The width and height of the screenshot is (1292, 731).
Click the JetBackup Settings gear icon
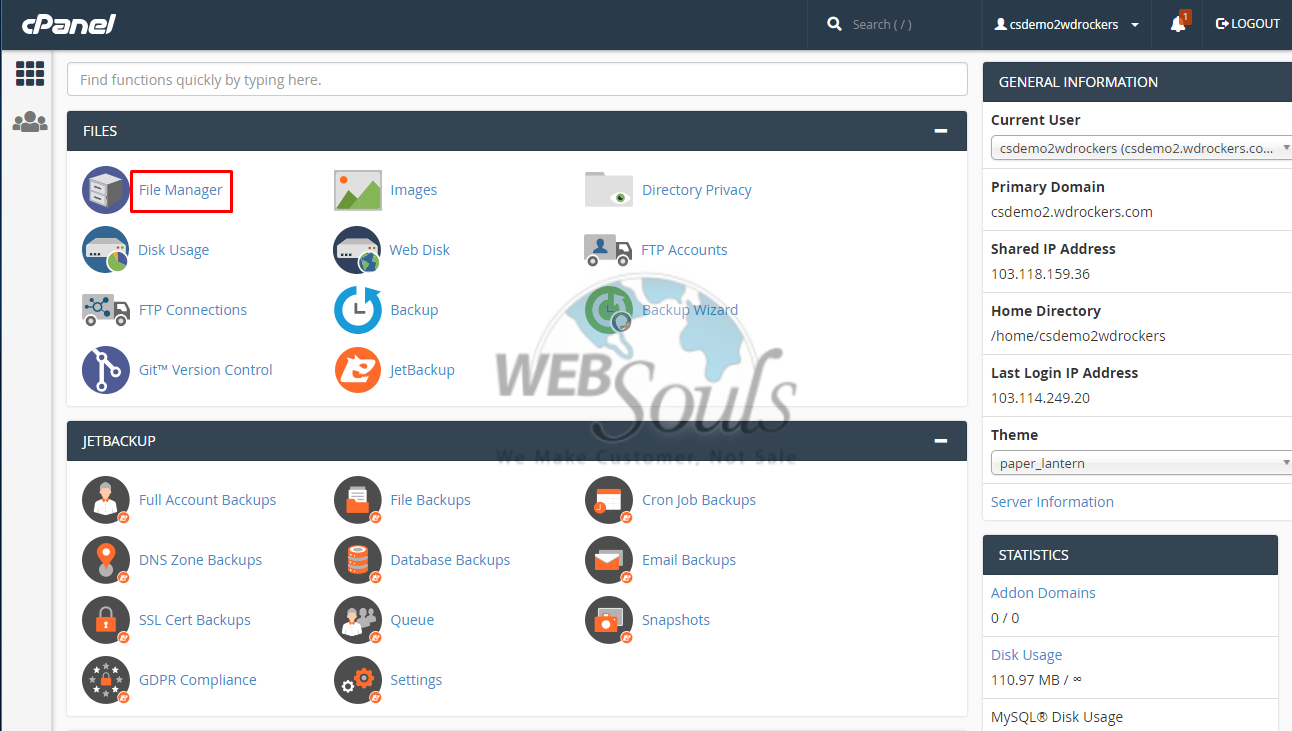pyautogui.click(x=358, y=680)
